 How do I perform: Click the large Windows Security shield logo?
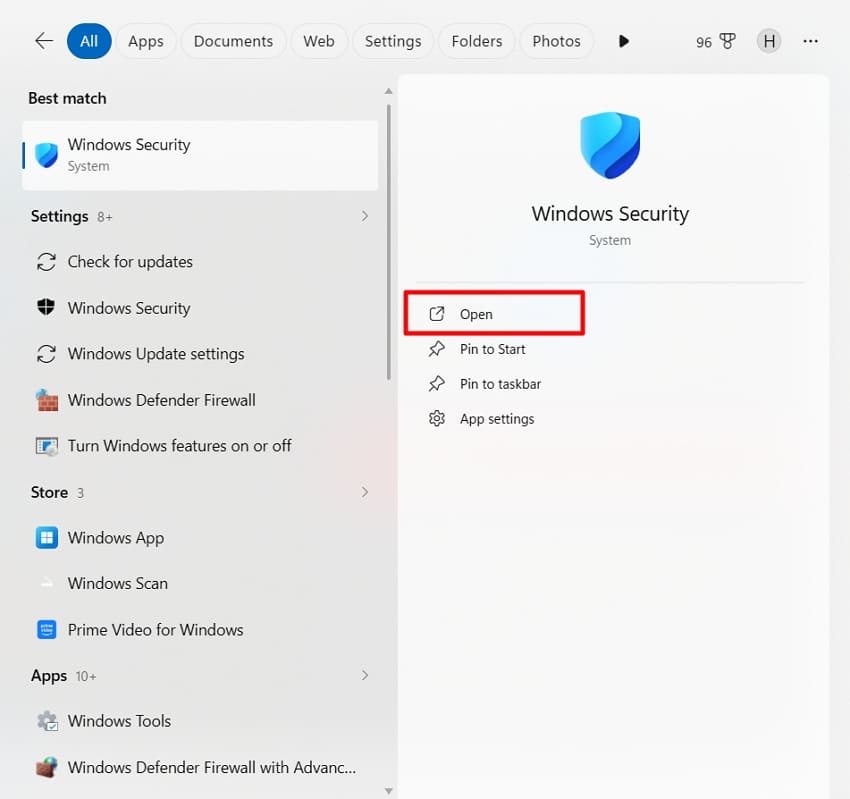click(610, 145)
